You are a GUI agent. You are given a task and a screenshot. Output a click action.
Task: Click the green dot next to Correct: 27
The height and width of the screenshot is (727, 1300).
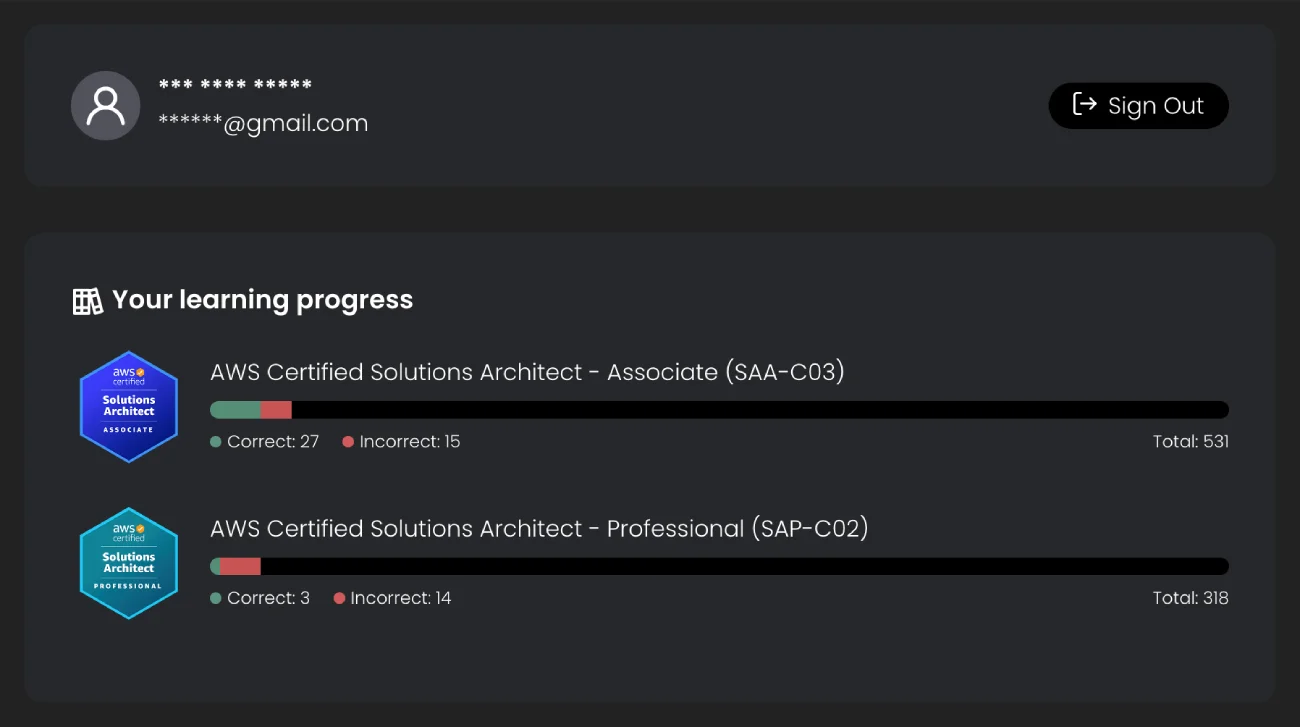(216, 442)
